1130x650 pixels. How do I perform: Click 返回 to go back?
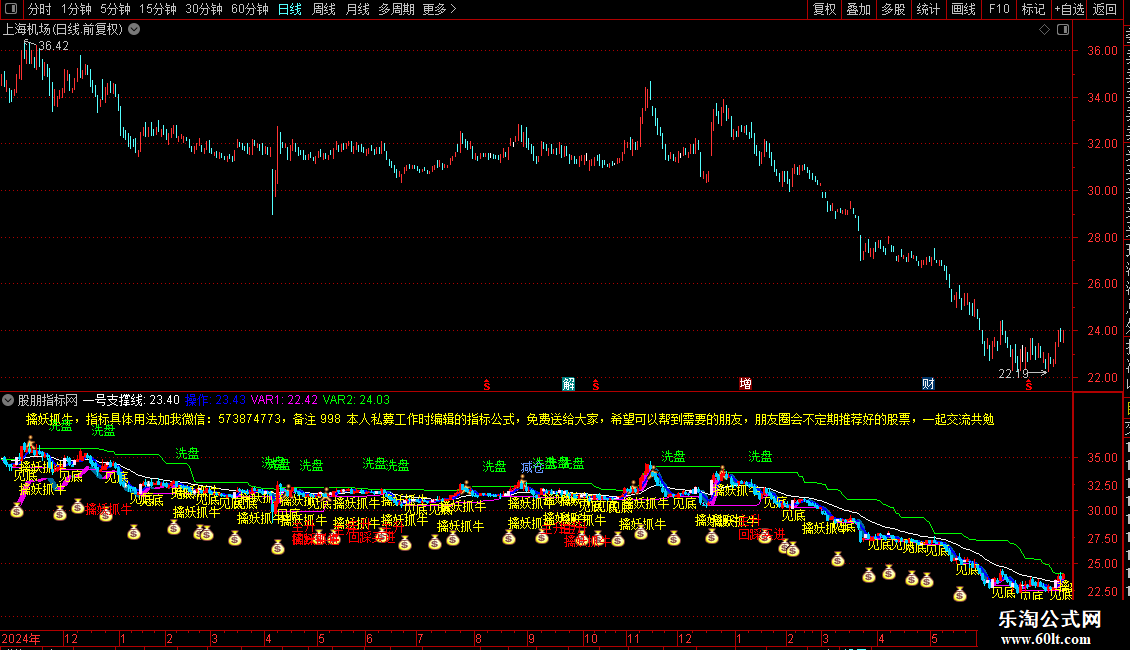coord(1104,9)
